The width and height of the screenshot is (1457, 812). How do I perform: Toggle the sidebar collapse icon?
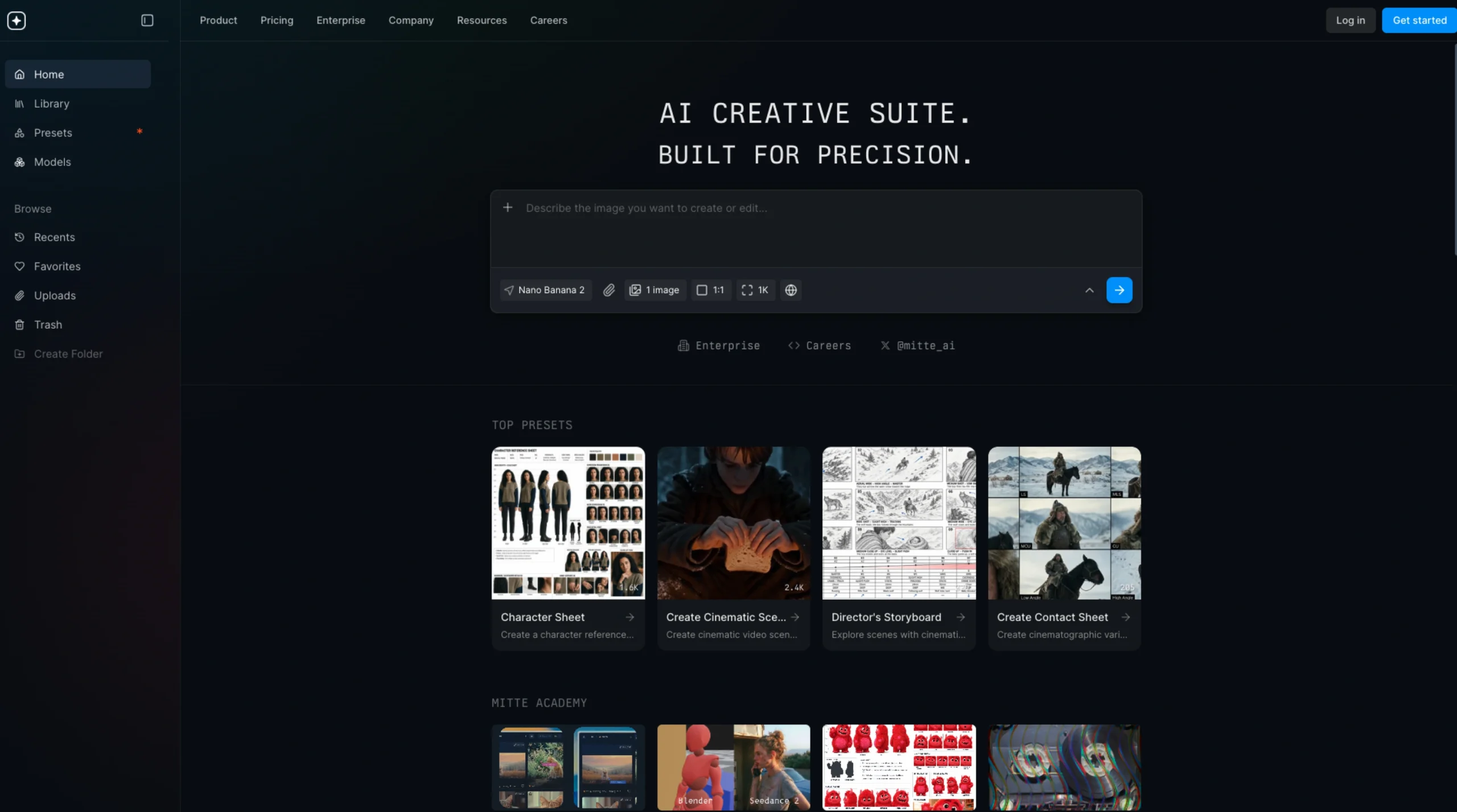(147, 20)
